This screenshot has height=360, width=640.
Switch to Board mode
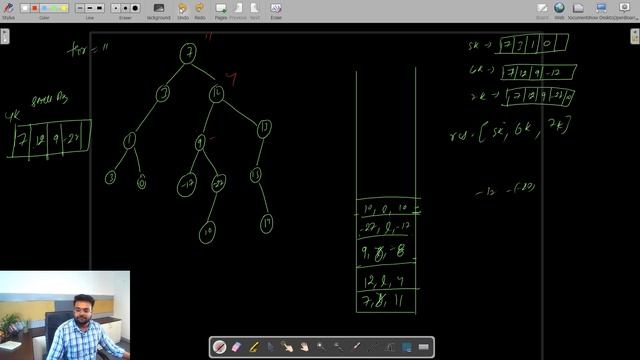pos(542,11)
